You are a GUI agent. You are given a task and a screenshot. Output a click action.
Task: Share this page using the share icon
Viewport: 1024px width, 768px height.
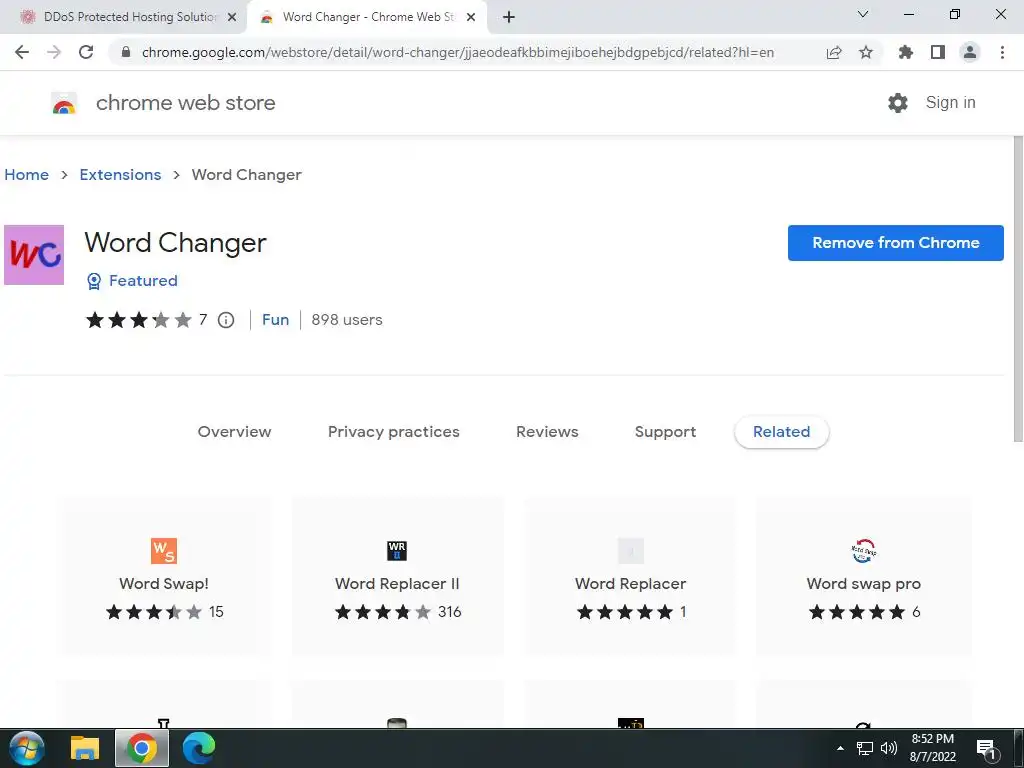(834, 52)
